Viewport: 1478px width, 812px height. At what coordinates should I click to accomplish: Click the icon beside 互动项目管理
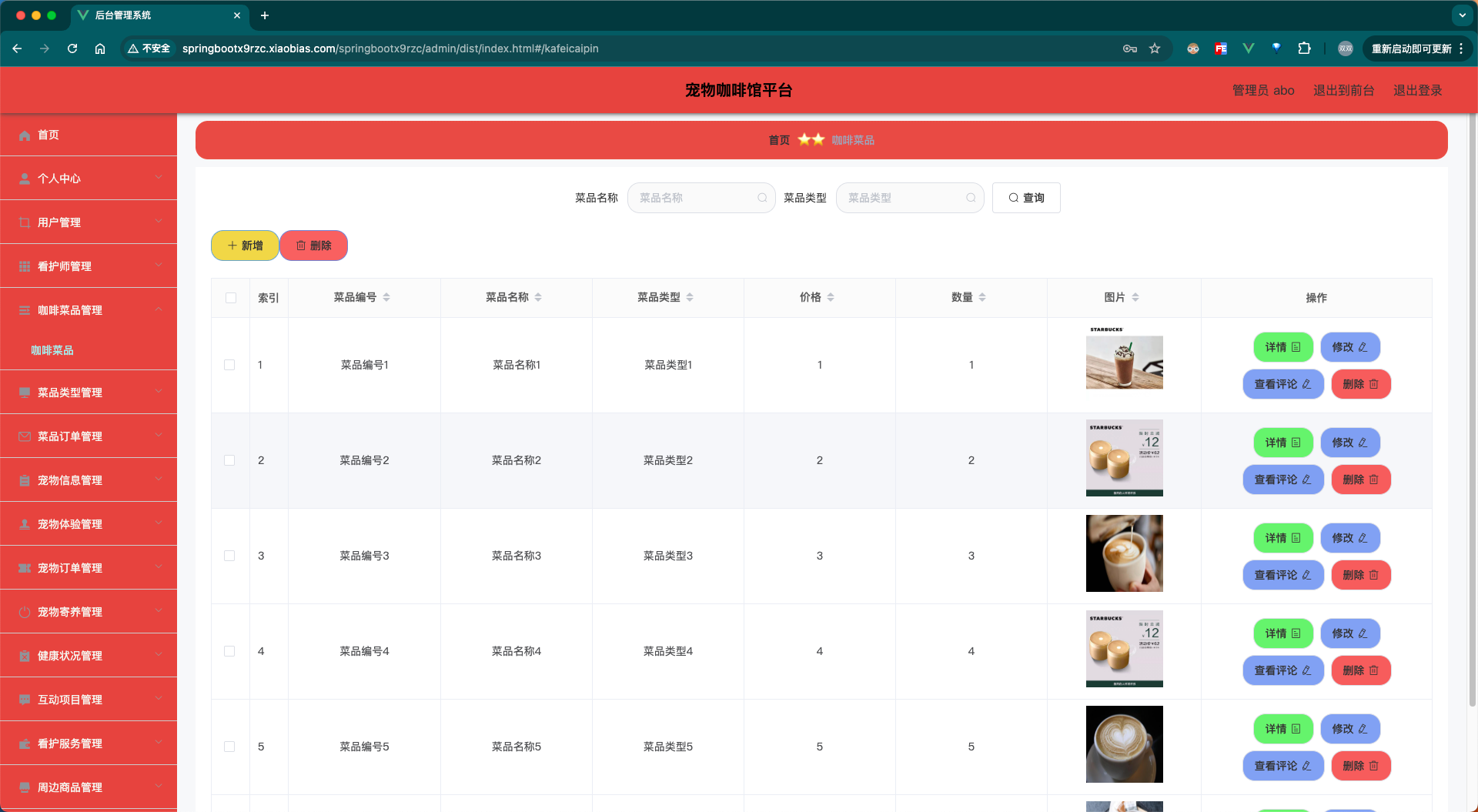tap(25, 700)
